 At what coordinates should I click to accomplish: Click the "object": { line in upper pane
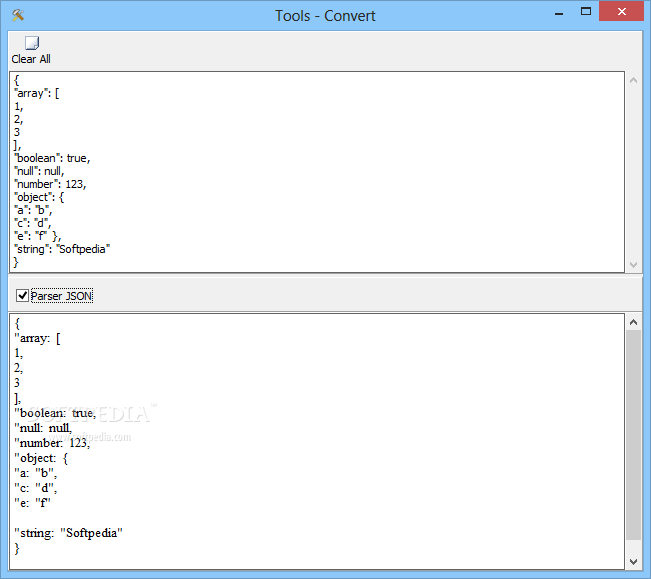[x=39, y=197]
